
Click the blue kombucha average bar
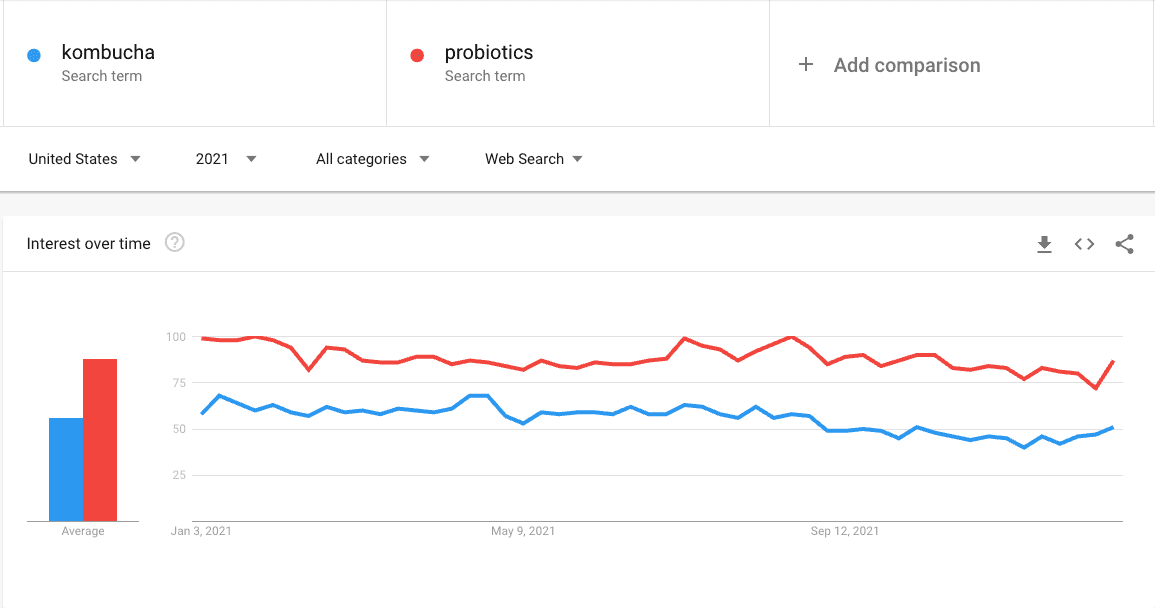point(66,469)
